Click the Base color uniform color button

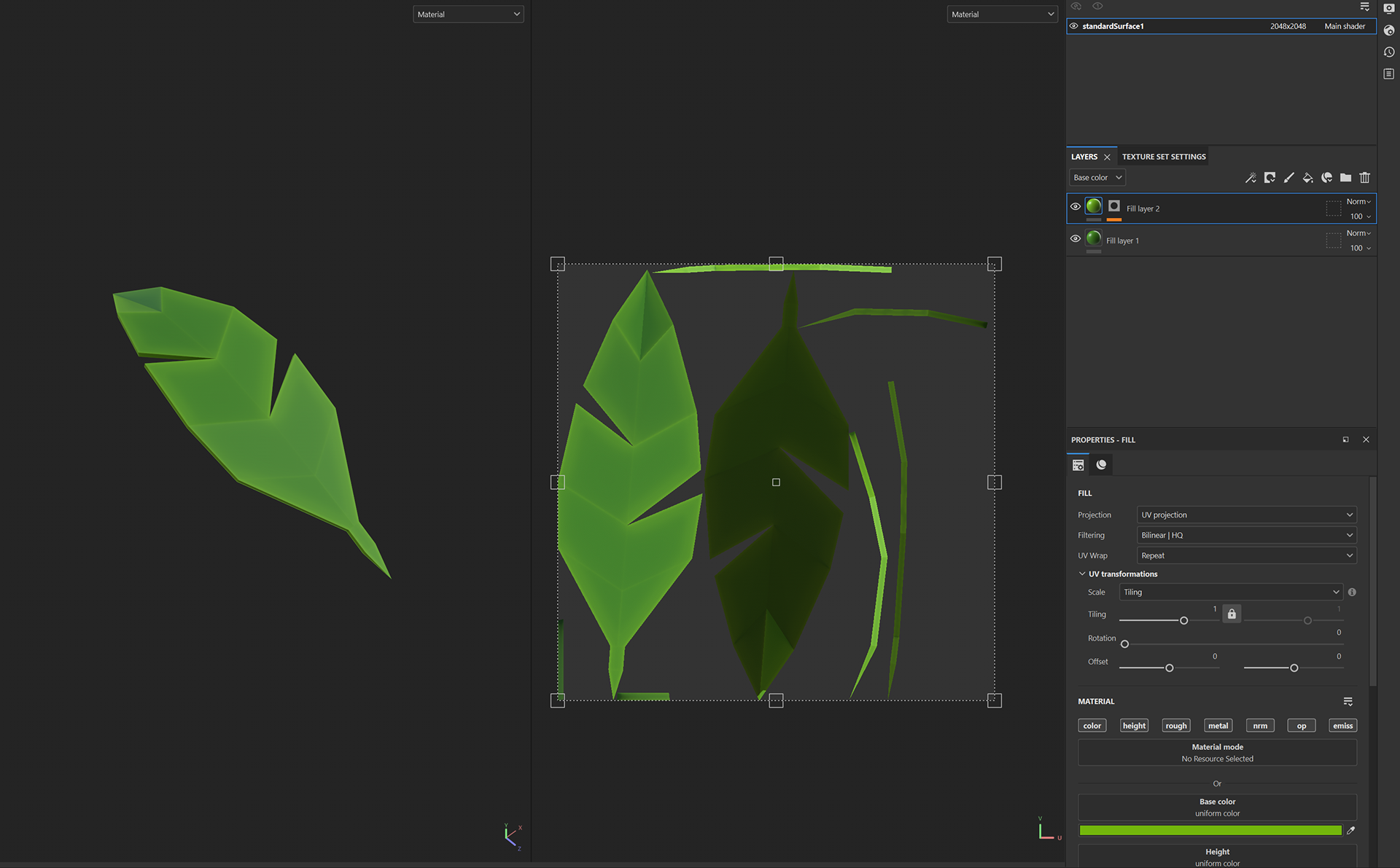click(x=1217, y=808)
